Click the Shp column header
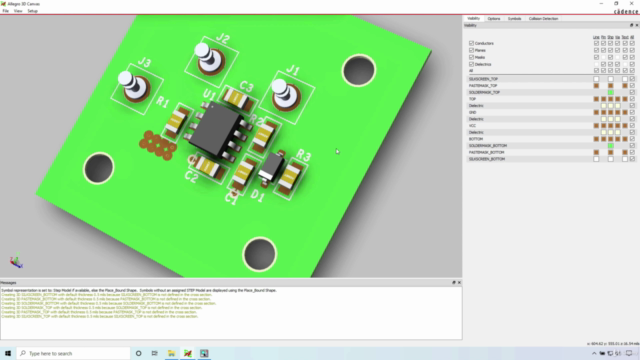The height and width of the screenshot is (360, 640). tap(611, 37)
